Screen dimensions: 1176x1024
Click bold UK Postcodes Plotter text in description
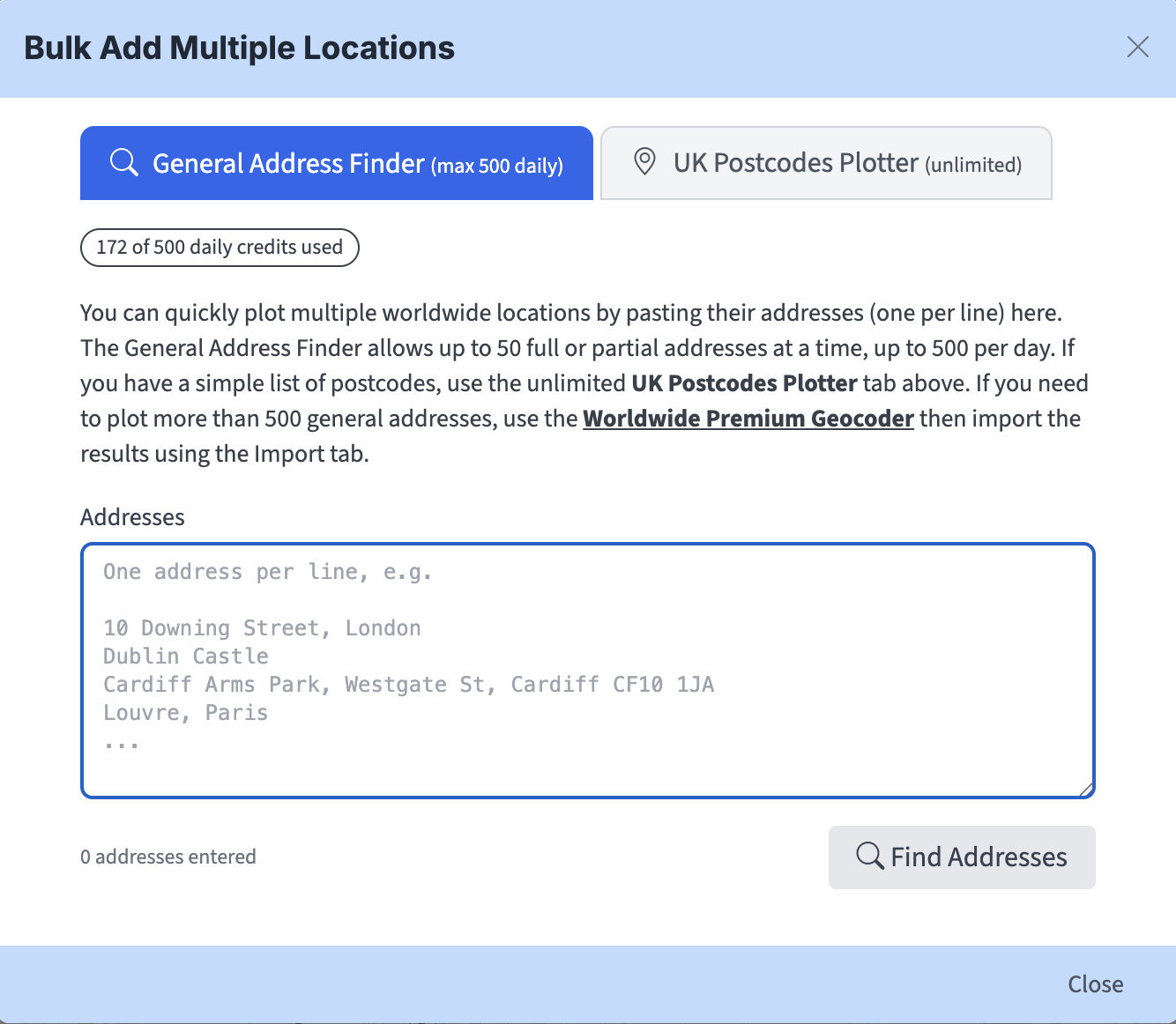tap(744, 383)
